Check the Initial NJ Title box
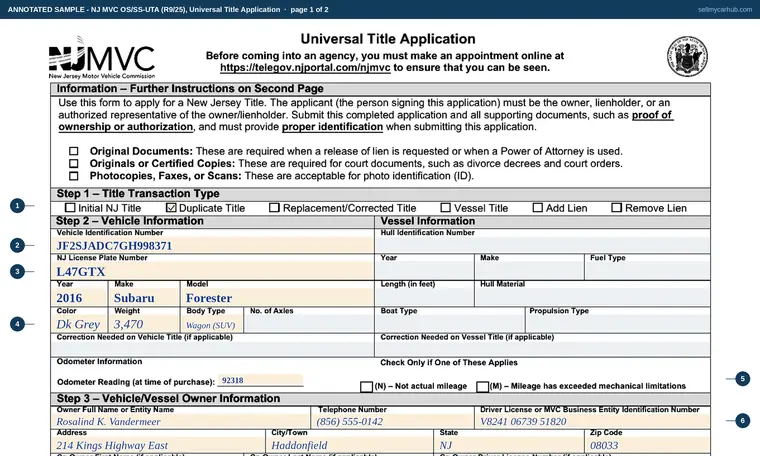 coord(70,208)
